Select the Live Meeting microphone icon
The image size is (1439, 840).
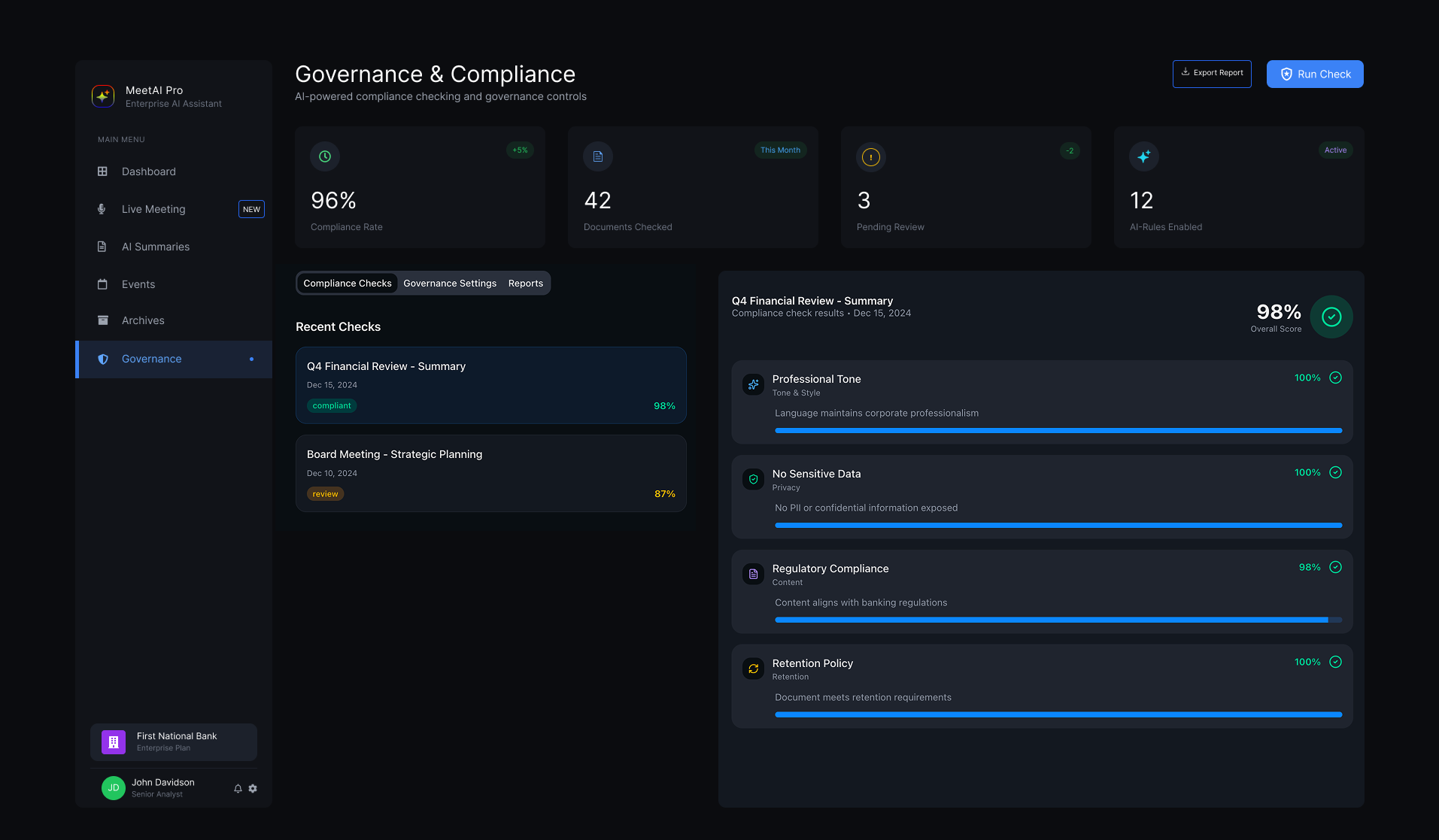pyautogui.click(x=102, y=209)
